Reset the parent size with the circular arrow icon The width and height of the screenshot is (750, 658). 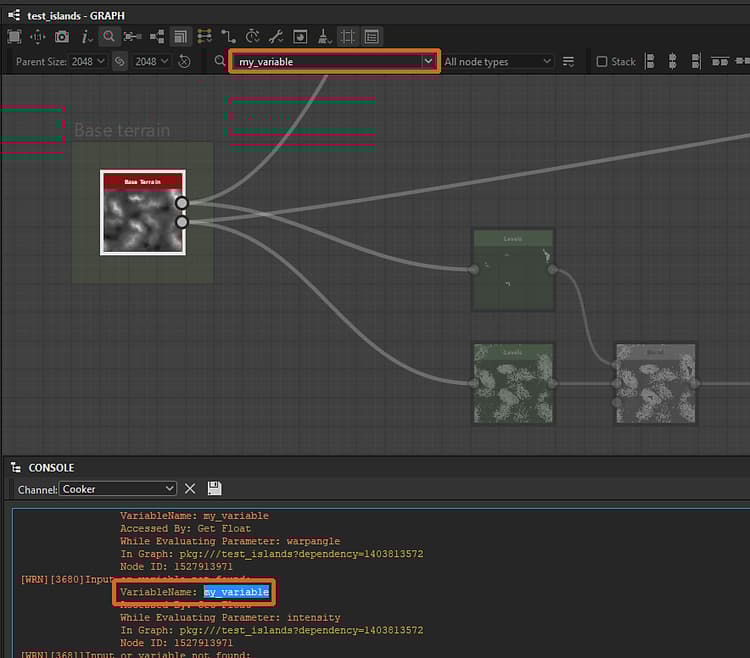point(184,62)
